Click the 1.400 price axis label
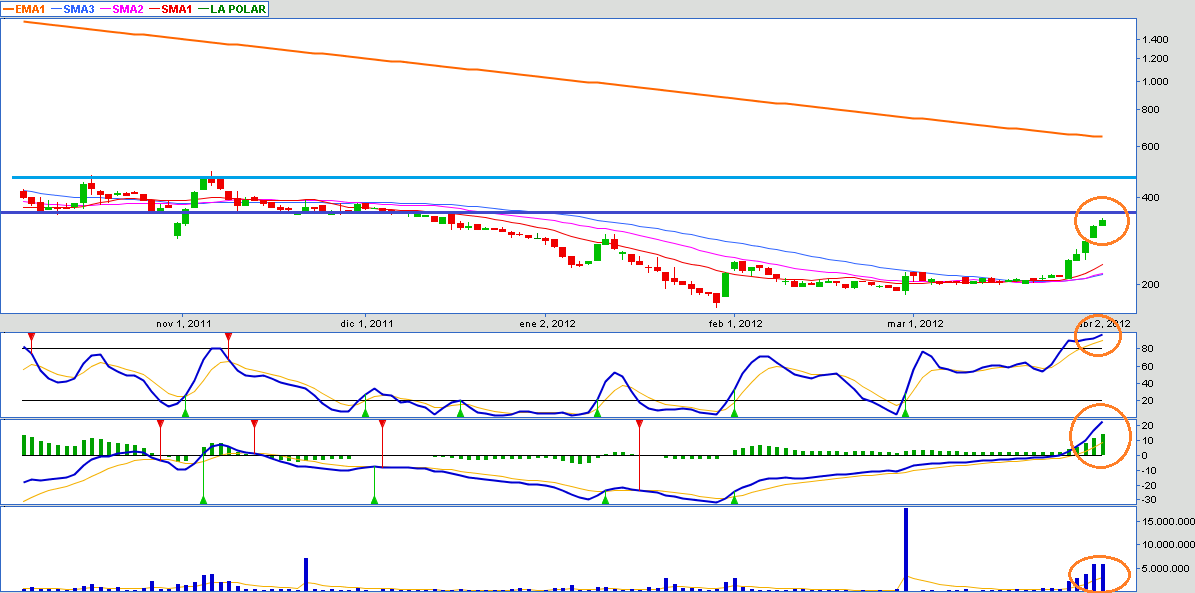Screen dimensions: 1195x593 [x=1155, y=39]
